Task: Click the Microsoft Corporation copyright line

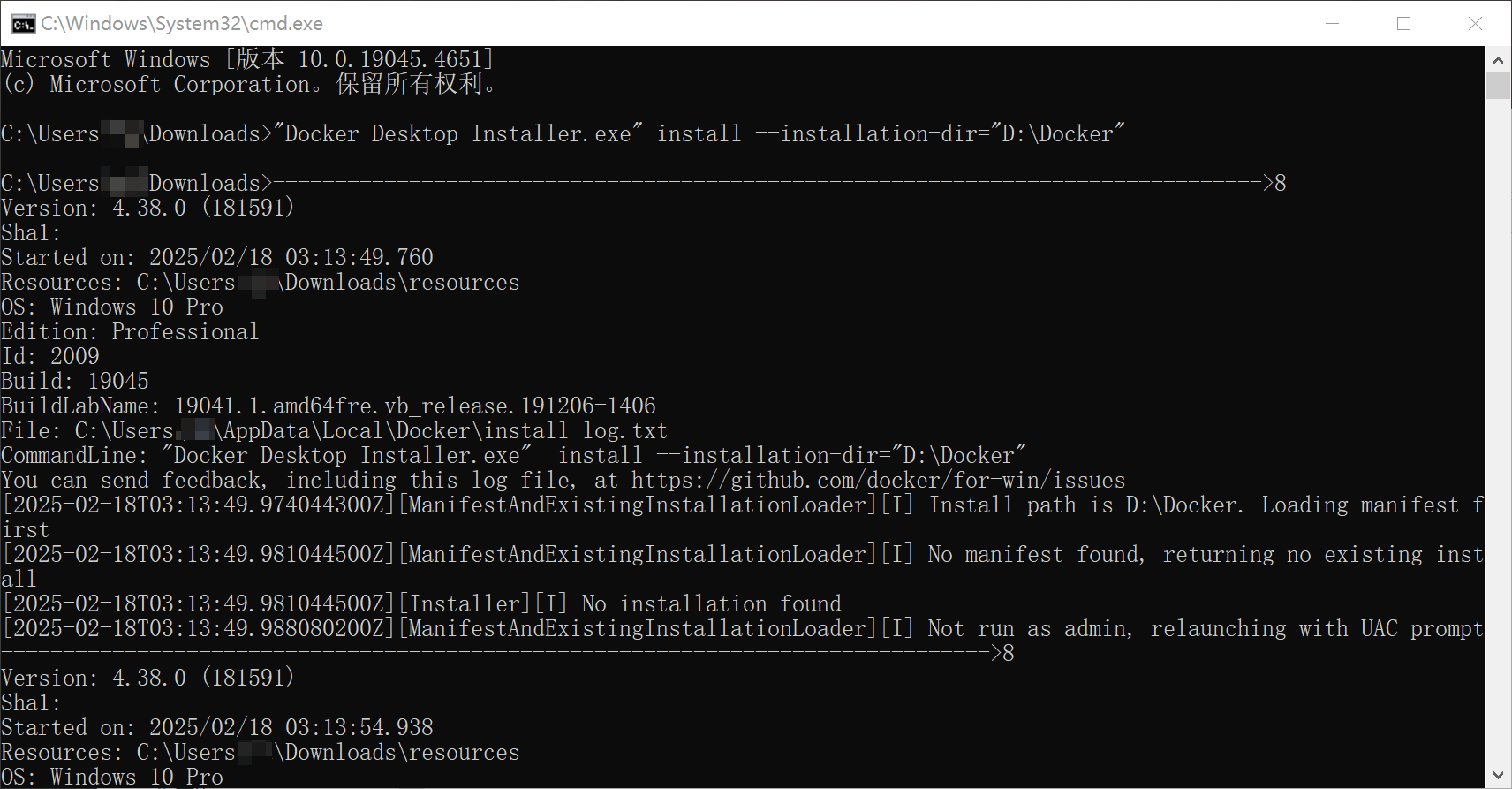Action: click(249, 85)
